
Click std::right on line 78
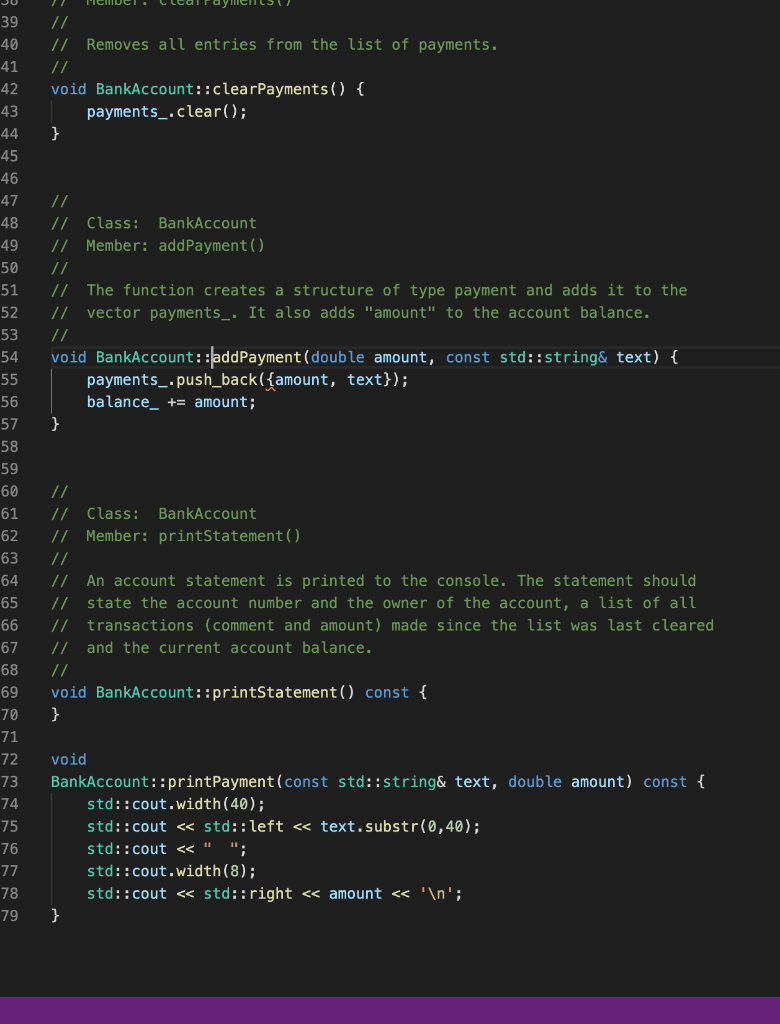point(248,893)
